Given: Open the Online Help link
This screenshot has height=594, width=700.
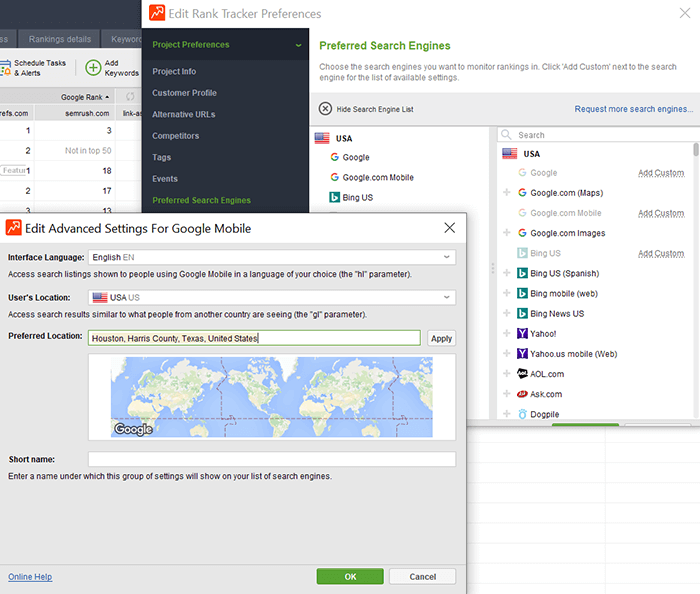Looking at the screenshot, I should point(30,577).
